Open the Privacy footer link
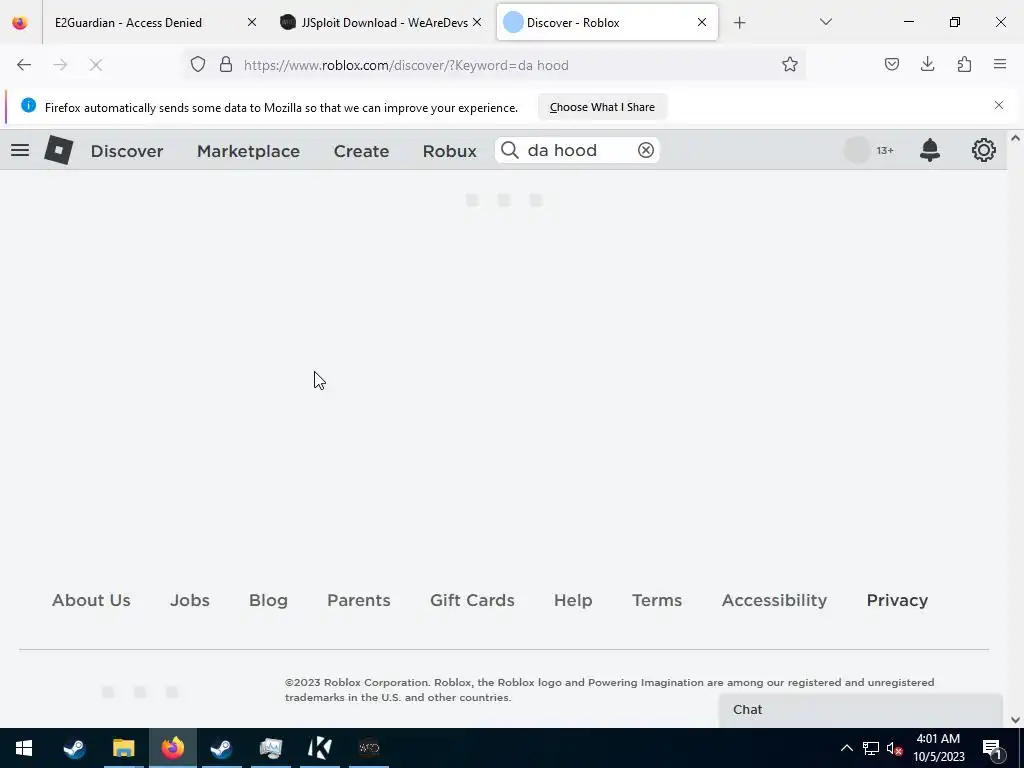 [897, 600]
